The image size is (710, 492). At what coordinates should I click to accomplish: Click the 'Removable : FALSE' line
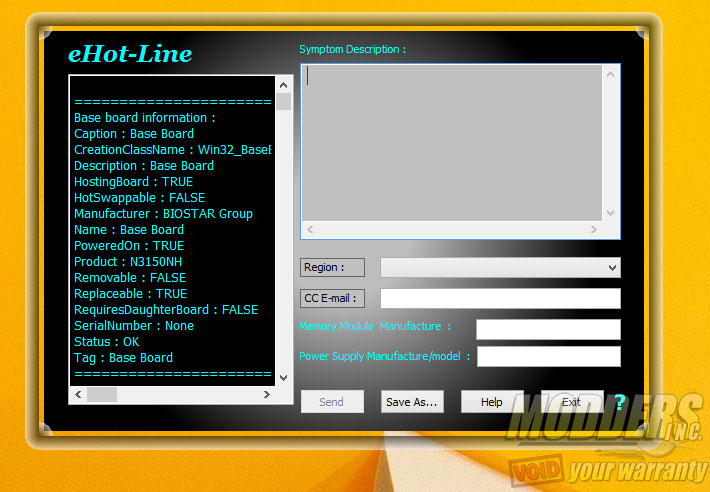(130, 278)
